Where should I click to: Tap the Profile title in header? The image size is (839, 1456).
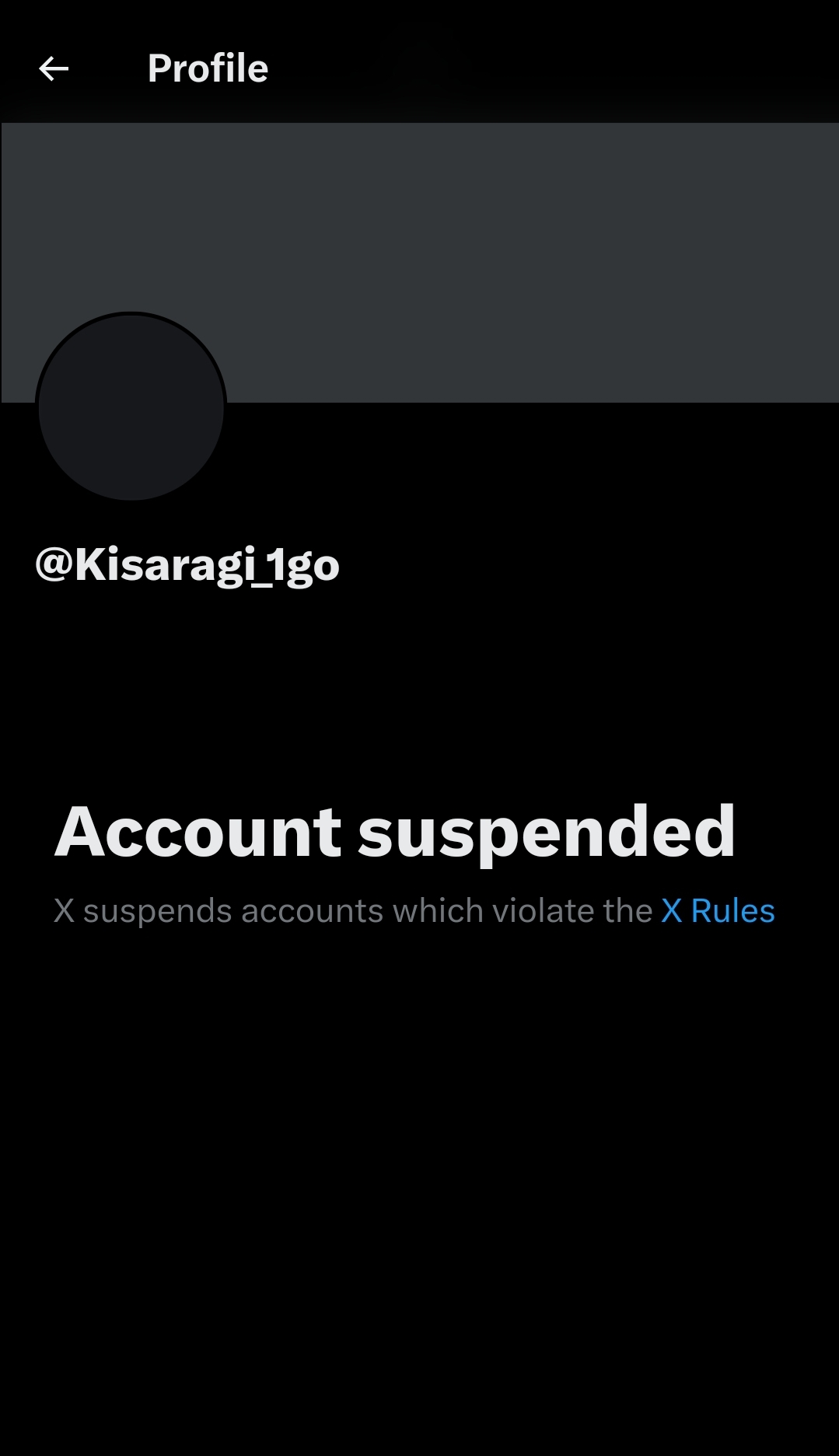pyautogui.click(x=208, y=68)
